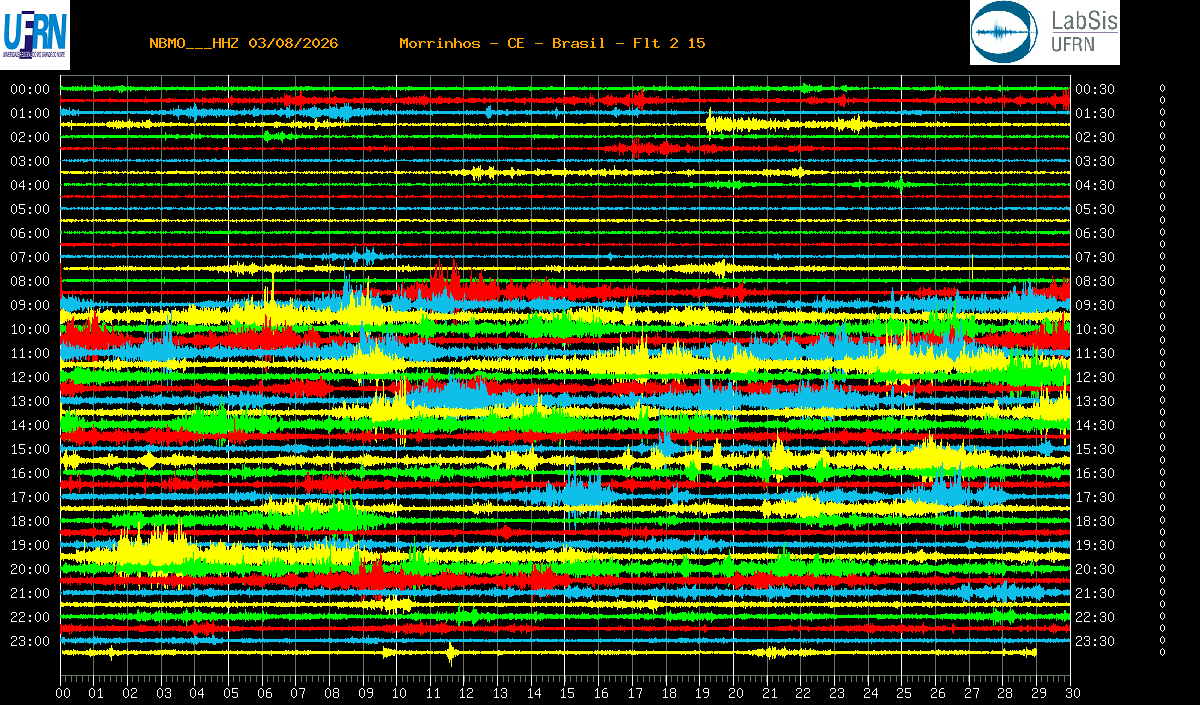Screen dimensions: 1200x705
Task: Pick the 03:00 hour label
Action: point(30,161)
